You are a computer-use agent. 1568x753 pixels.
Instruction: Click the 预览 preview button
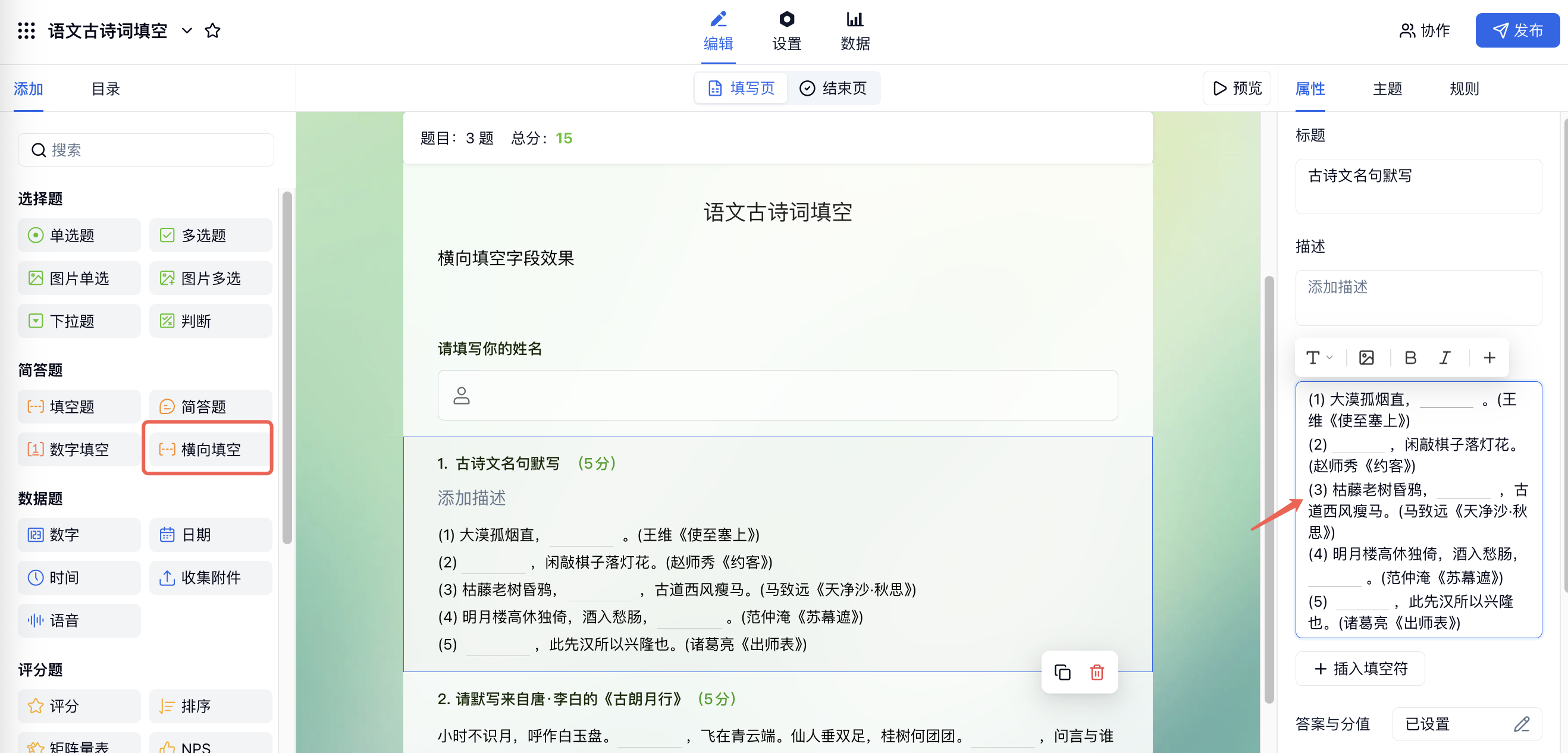[x=1237, y=88]
